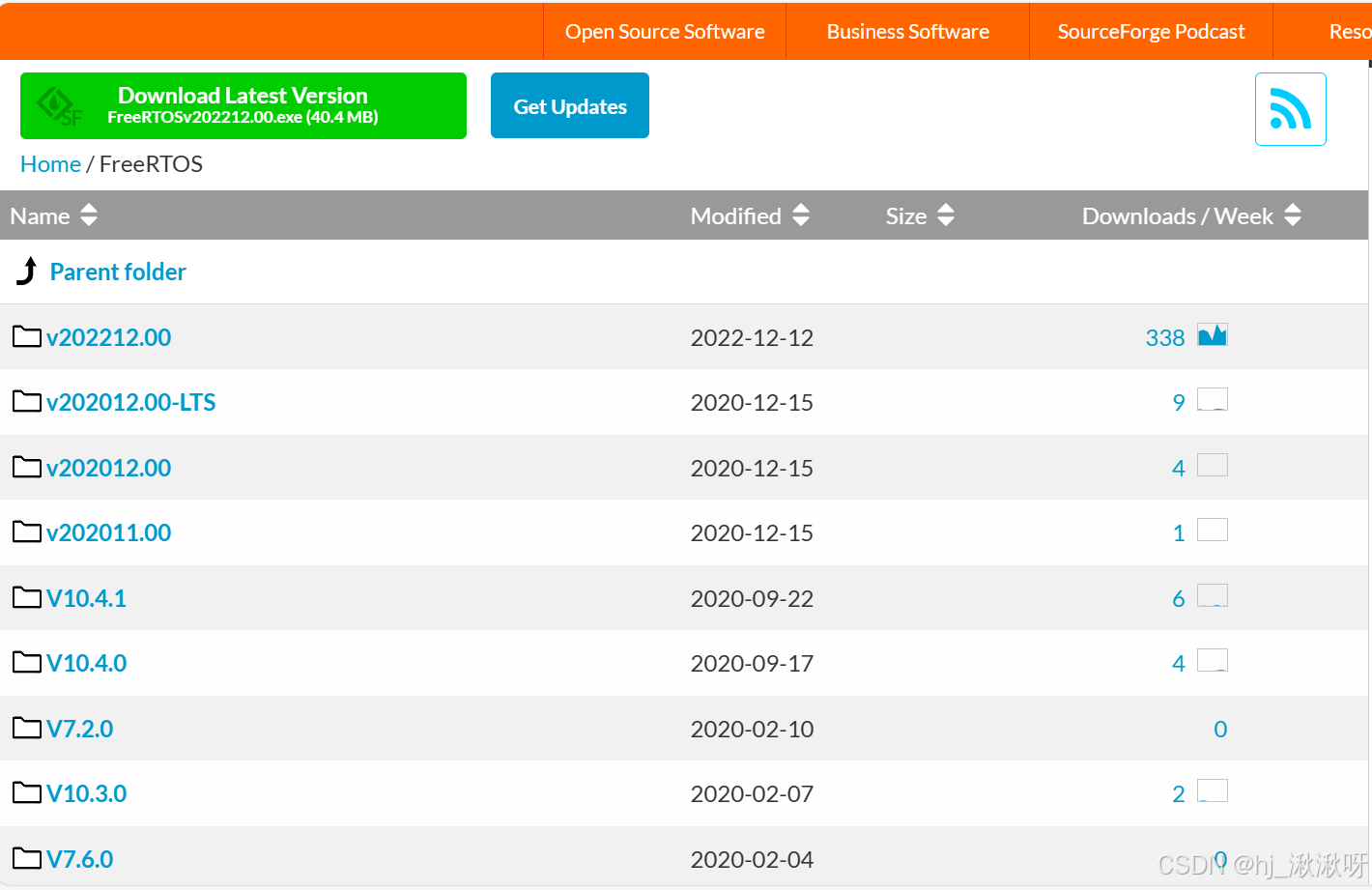Screen dimensions: 1372x890
Task: Open the v202212.00 folder link
Action: coord(108,337)
